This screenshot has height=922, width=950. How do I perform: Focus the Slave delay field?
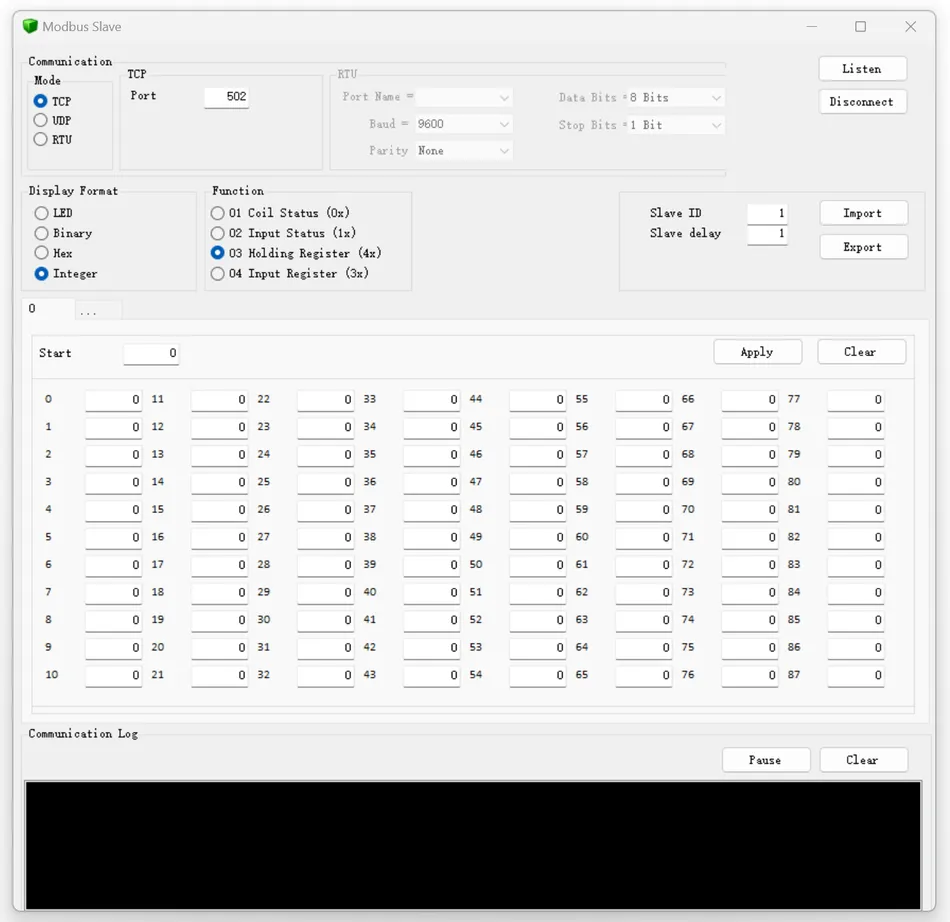point(767,234)
